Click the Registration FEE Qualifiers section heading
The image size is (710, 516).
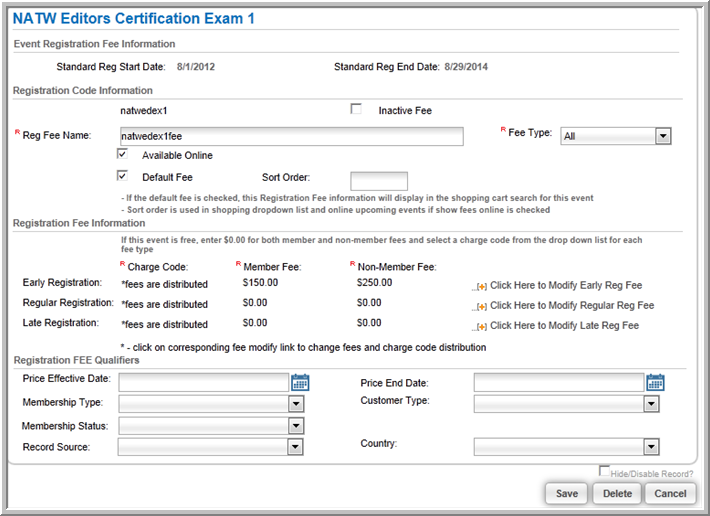point(77,360)
